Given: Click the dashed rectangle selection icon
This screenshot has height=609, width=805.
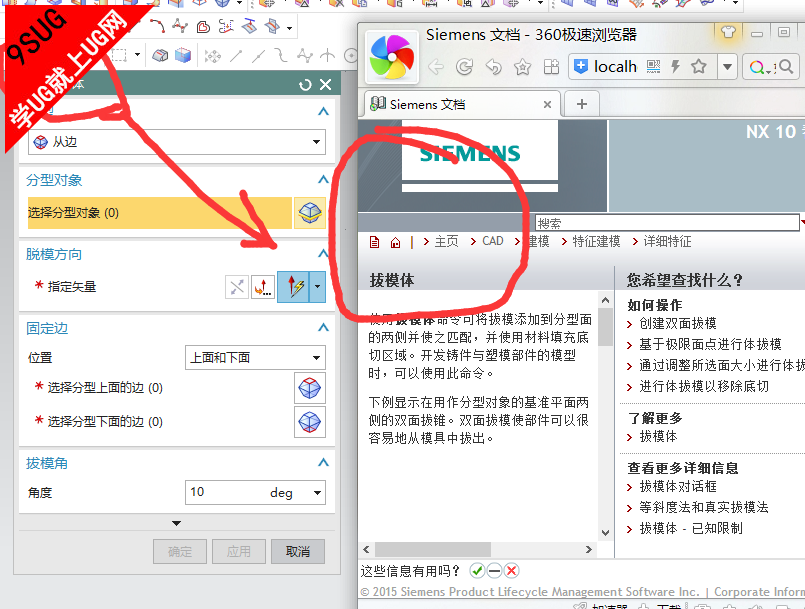Looking at the screenshot, I should coord(119,55).
